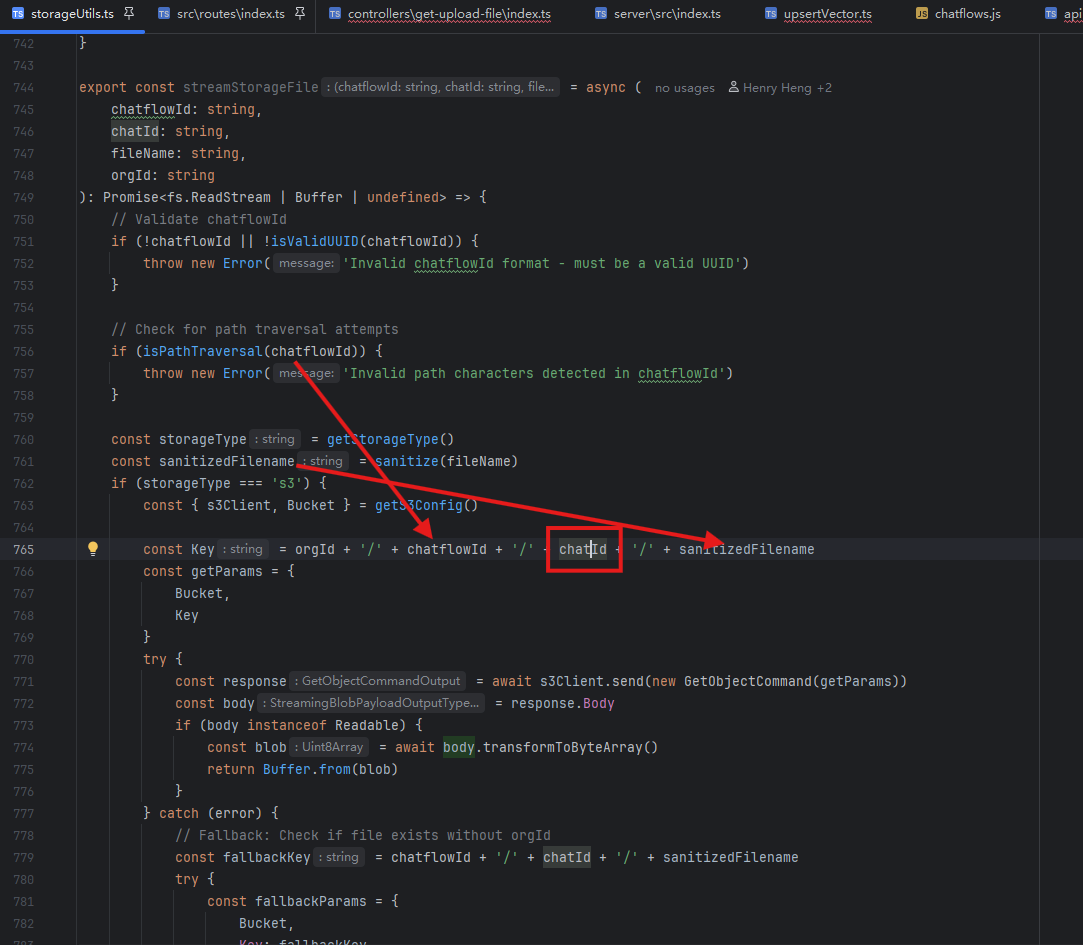The width and height of the screenshot is (1083, 945).
Task: Click the author icon beside Henry Heng
Action: point(733,88)
